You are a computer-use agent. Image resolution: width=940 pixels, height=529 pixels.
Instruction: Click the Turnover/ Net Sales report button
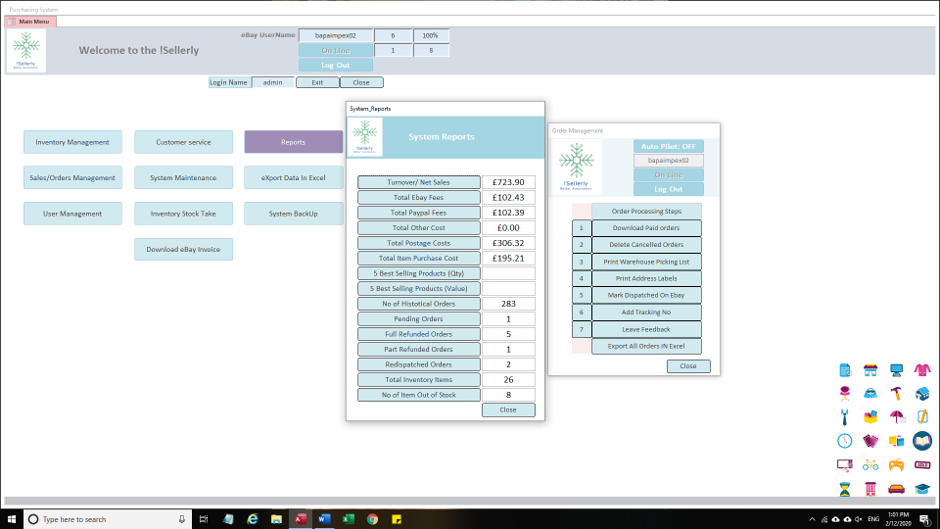419,182
